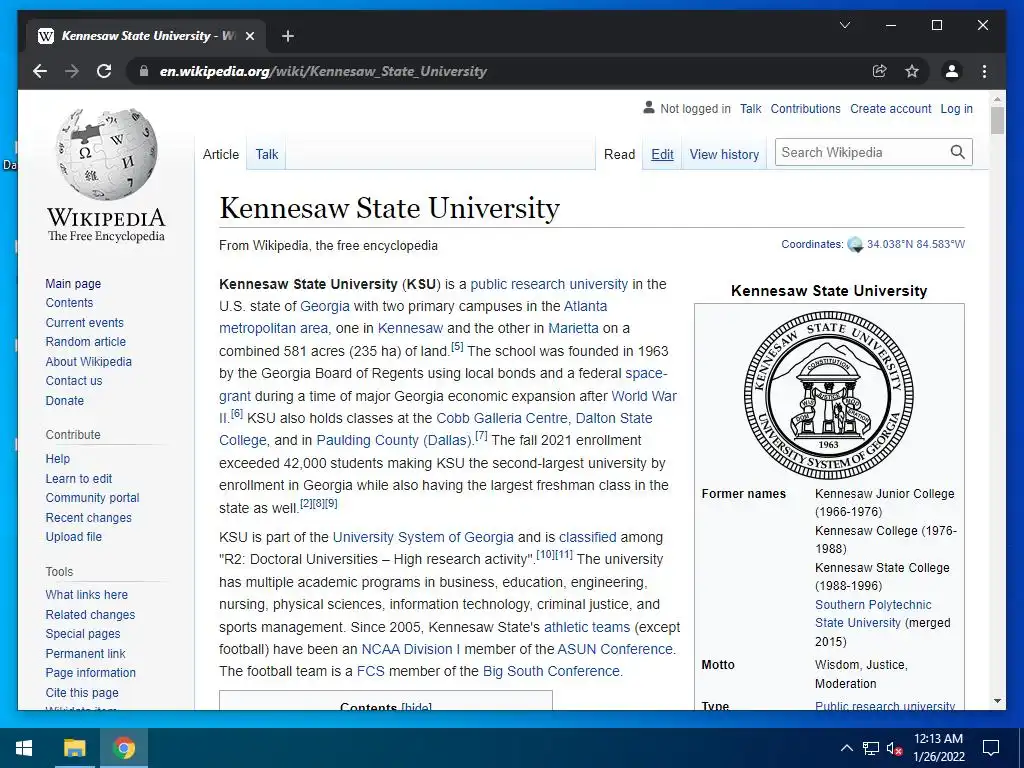The image size is (1024, 768).
Task: Click the Chrome taskbar icon
Action: click(124, 748)
